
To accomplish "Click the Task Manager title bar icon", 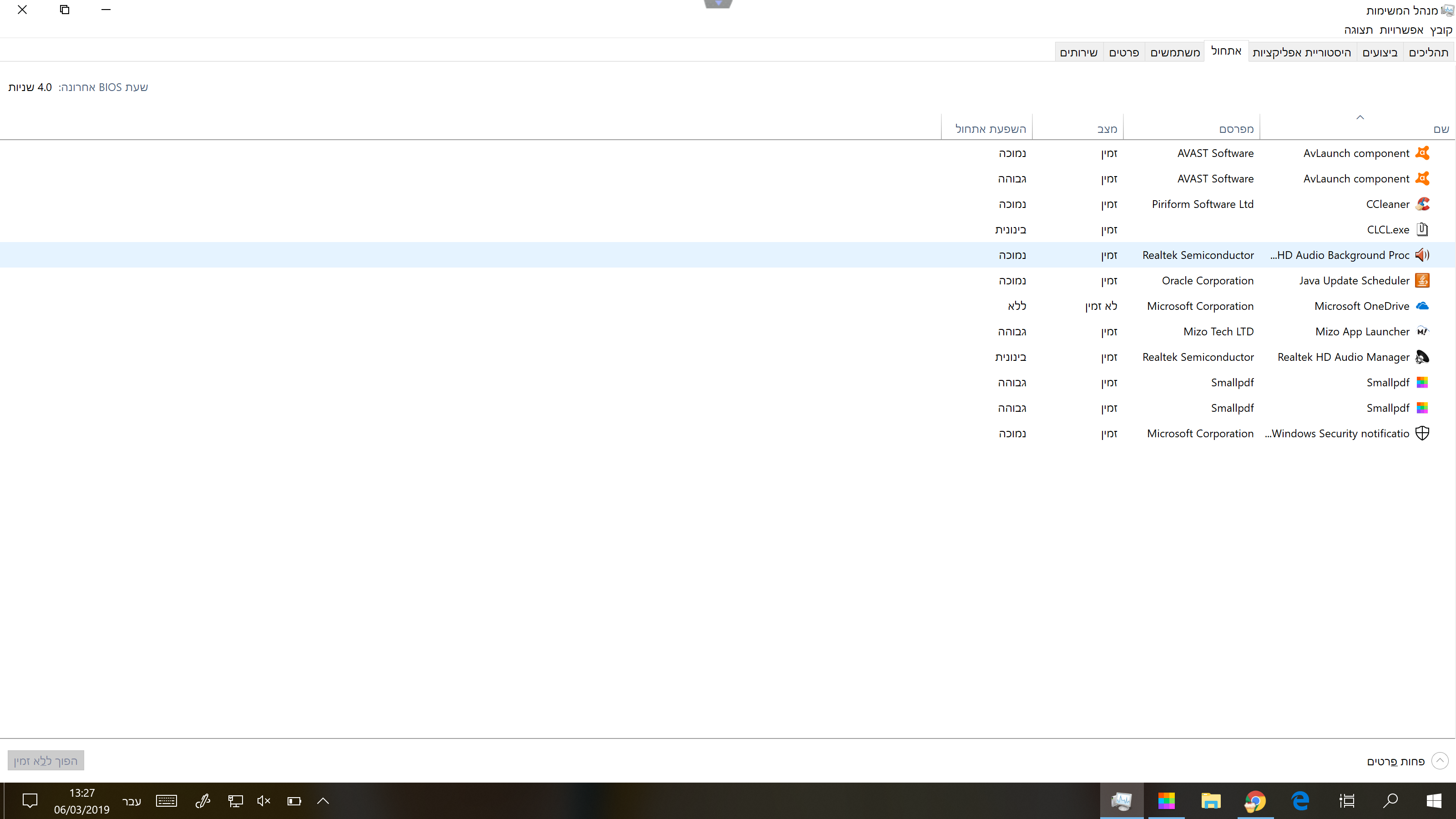I will (1448, 10).
